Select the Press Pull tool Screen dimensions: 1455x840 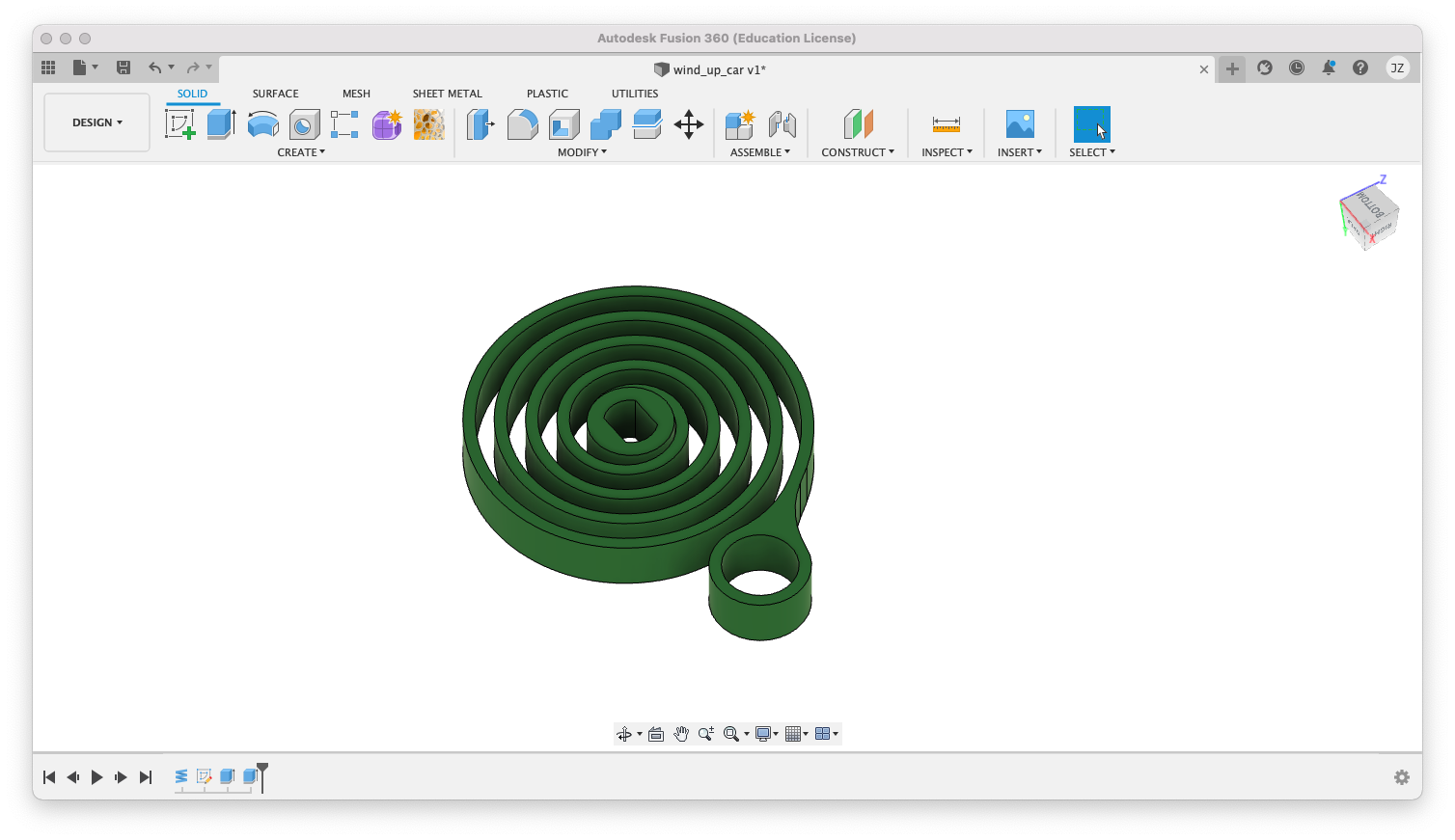click(480, 124)
